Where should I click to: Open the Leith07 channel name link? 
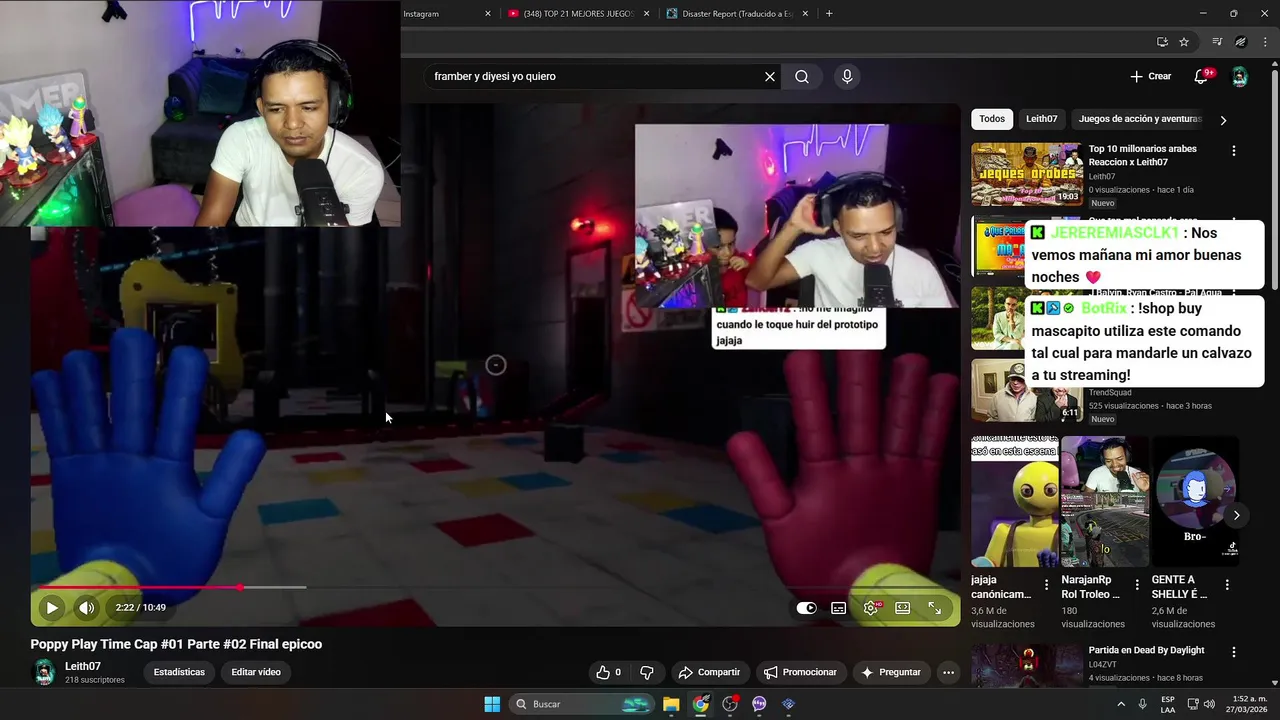pos(83,666)
